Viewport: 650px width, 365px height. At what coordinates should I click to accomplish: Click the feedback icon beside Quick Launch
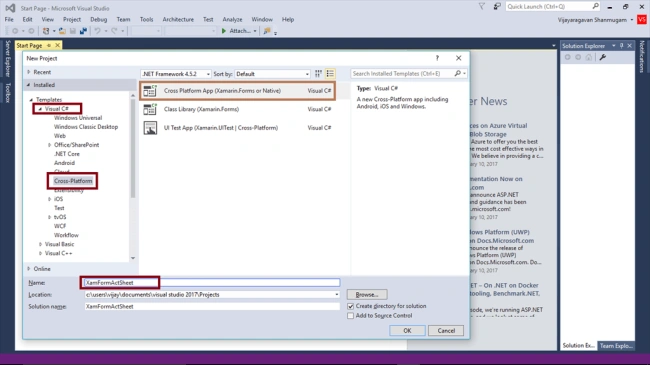497,7
